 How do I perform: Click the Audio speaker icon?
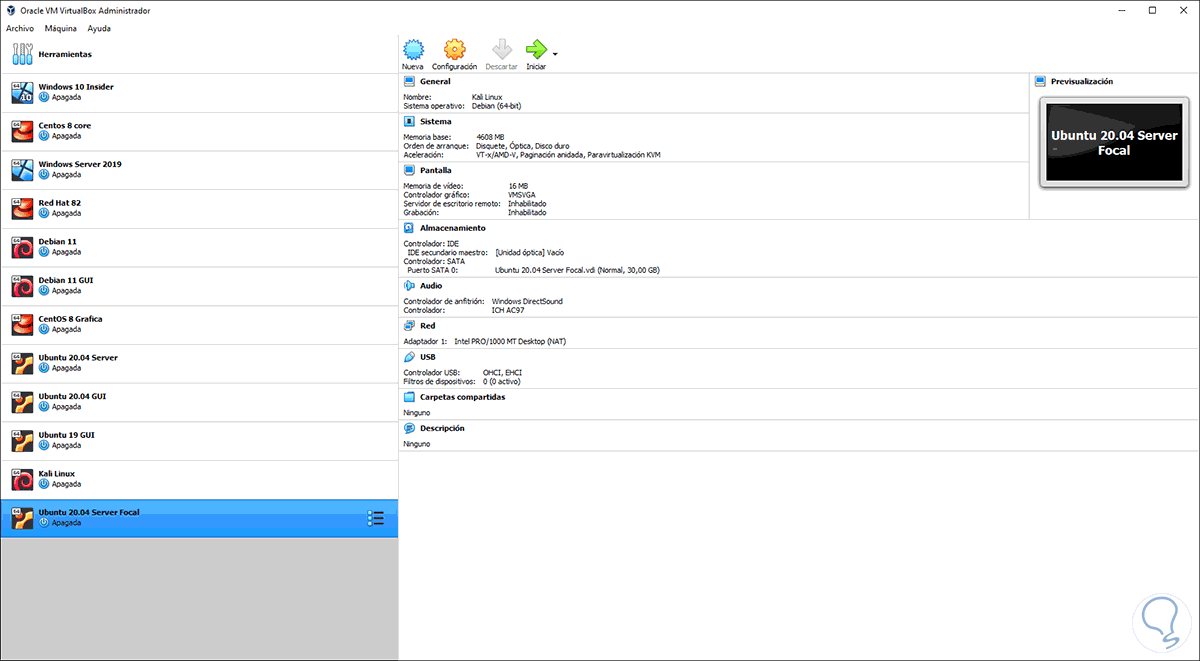click(x=409, y=285)
